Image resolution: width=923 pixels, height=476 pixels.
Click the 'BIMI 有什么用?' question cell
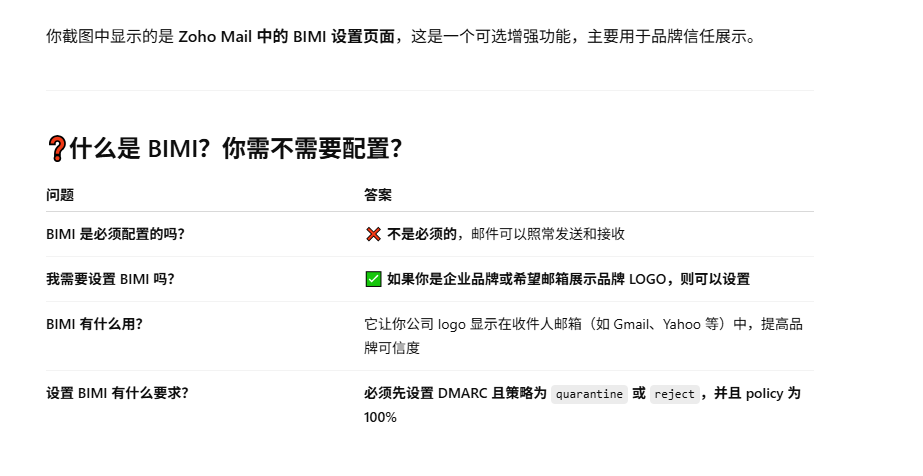coord(94,324)
